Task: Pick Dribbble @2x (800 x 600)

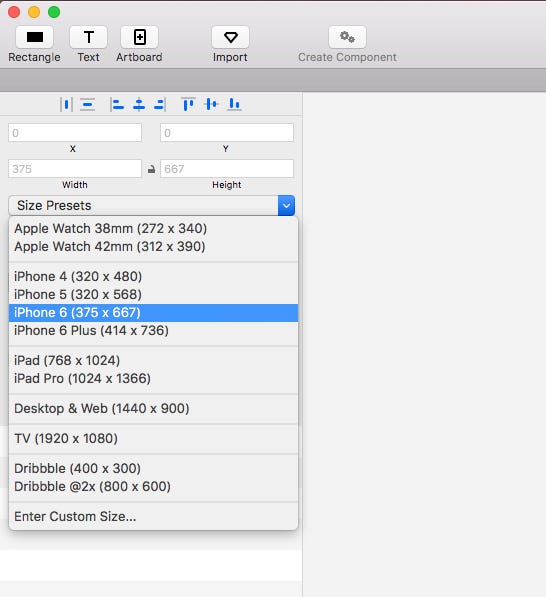Action: (153, 487)
